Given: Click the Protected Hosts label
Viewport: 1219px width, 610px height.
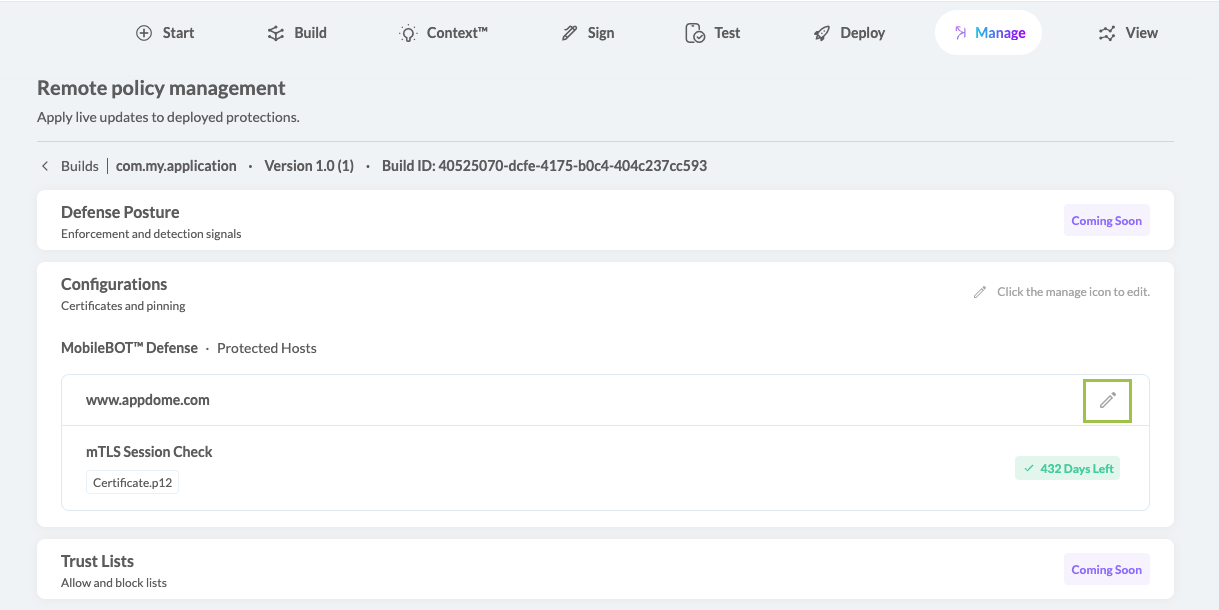Looking at the screenshot, I should (x=267, y=348).
